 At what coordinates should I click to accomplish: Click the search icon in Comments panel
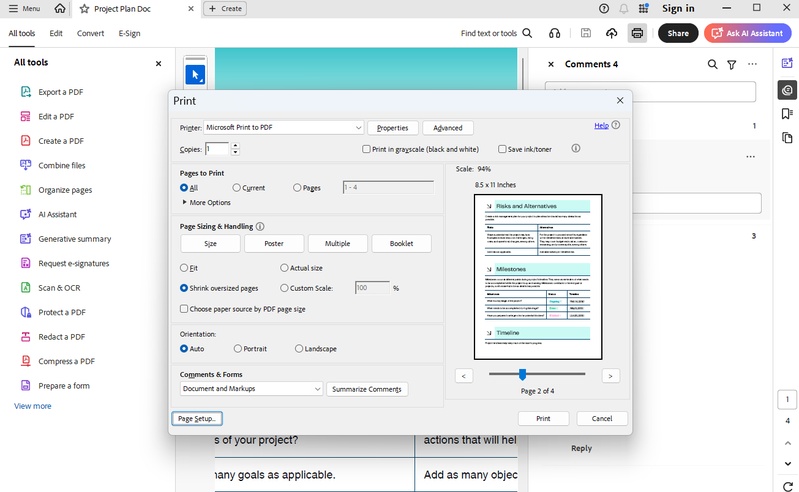coord(712,64)
